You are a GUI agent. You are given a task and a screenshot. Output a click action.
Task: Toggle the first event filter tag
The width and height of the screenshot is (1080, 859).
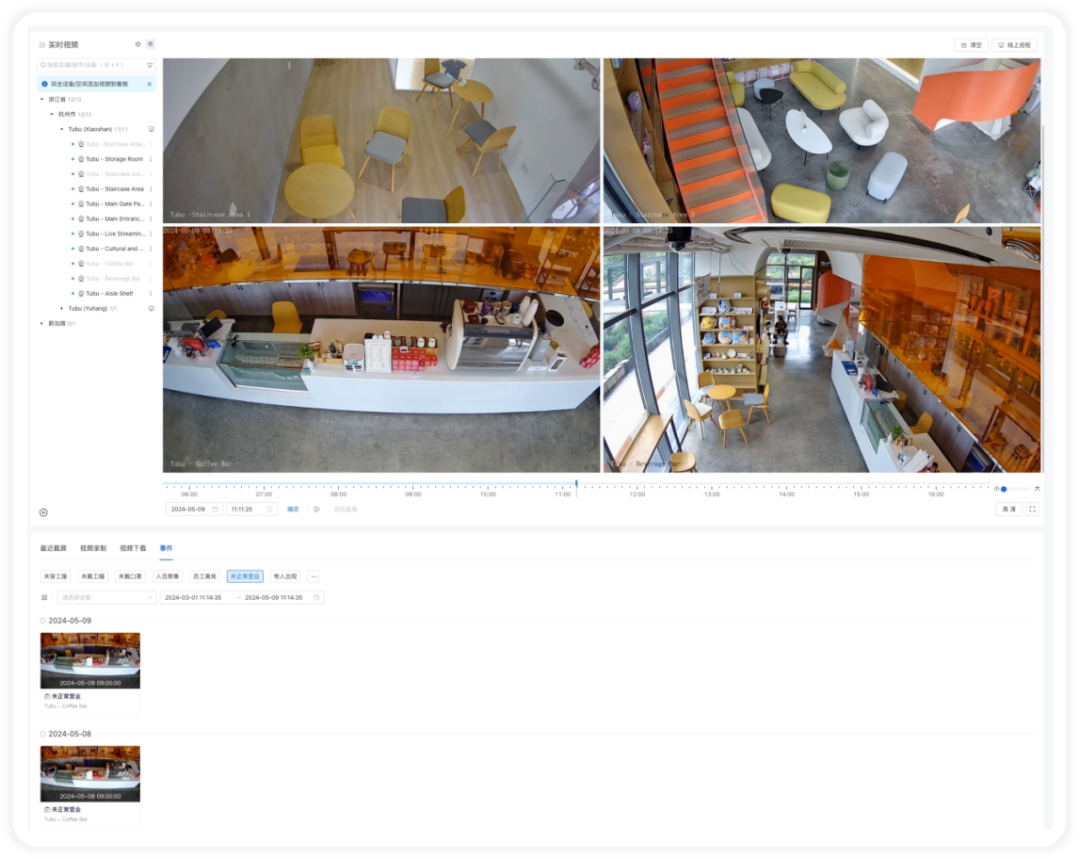(x=55, y=576)
